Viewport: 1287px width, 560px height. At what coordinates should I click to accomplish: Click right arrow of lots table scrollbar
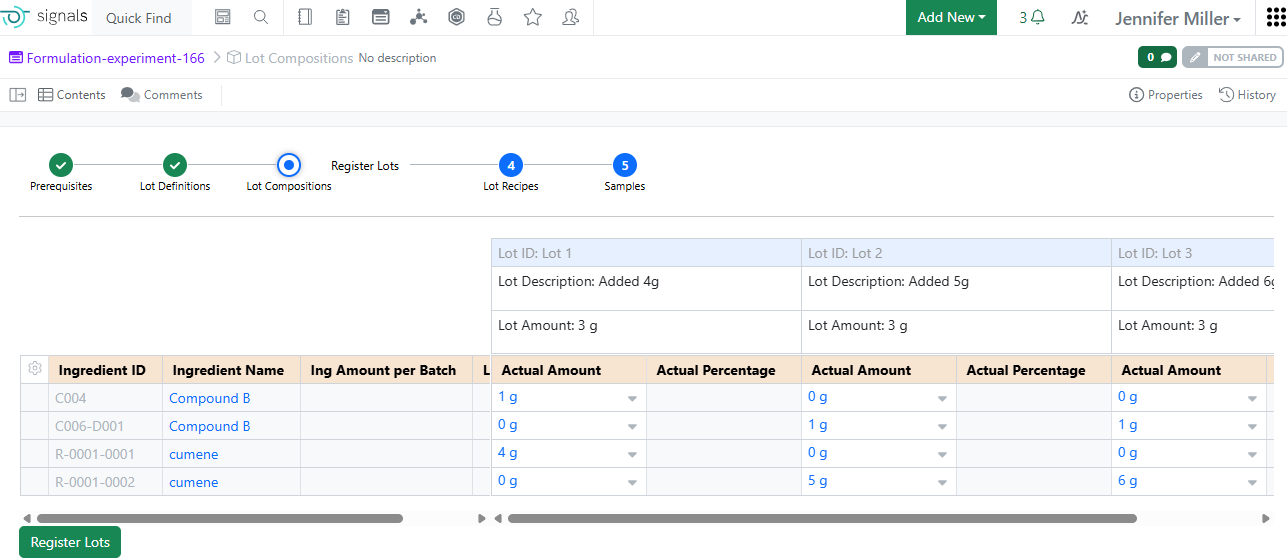coord(1266,518)
